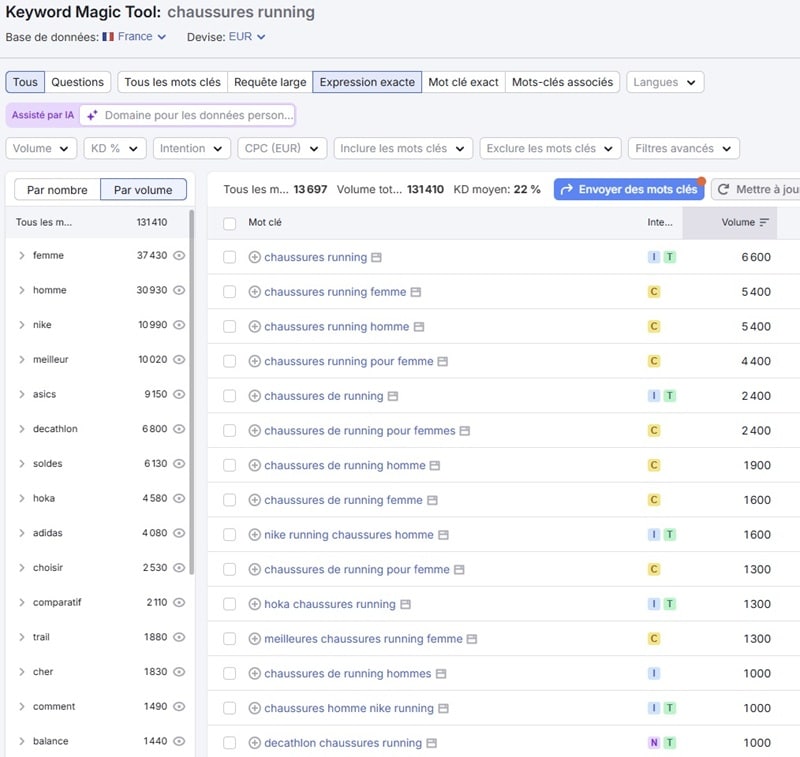Check the box for 'chaussures running homme'
This screenshot has width=800, height=757.
coord(230,327)
